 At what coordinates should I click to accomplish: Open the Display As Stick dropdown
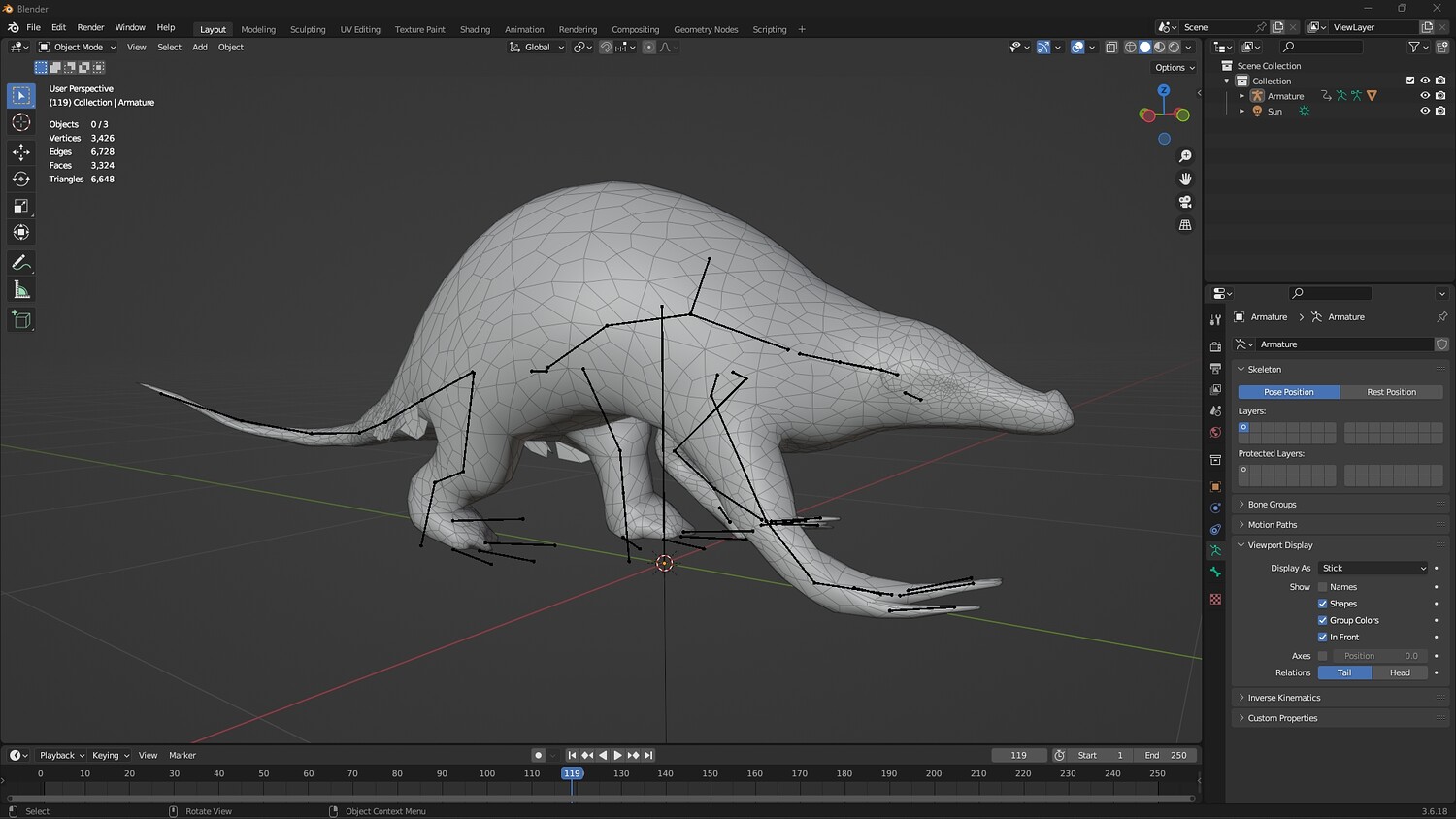tap(1373, 569)
